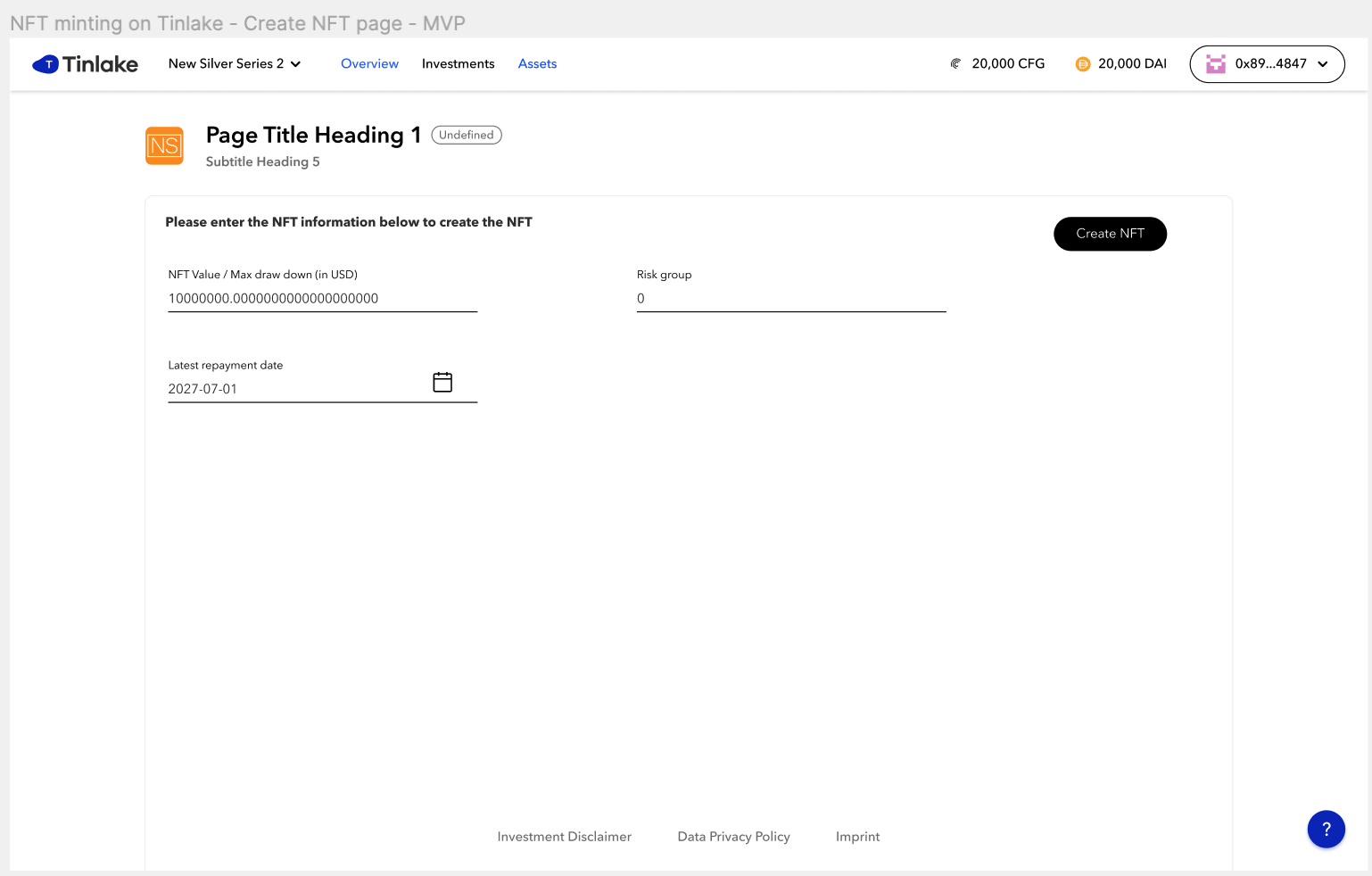Click the Tinlake logo icon

click(46, 63)
